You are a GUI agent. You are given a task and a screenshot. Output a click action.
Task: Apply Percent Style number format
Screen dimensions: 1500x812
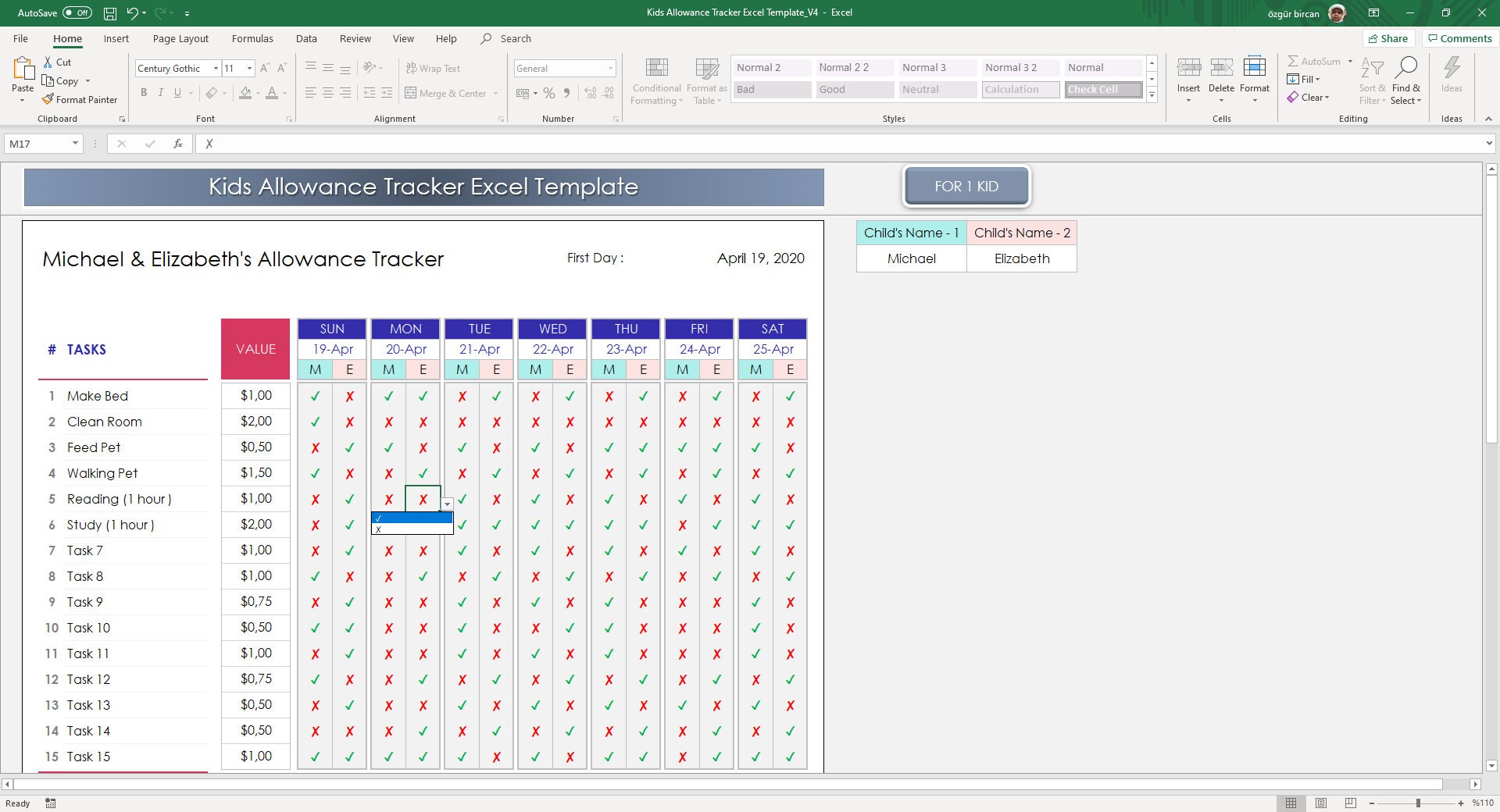[548, 93]
